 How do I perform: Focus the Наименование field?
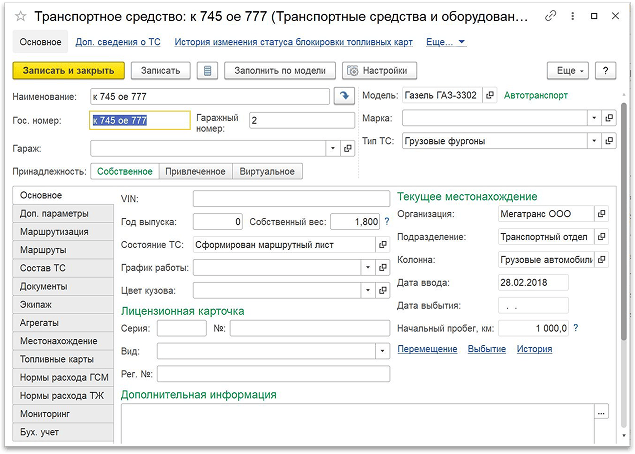[210, 96]
